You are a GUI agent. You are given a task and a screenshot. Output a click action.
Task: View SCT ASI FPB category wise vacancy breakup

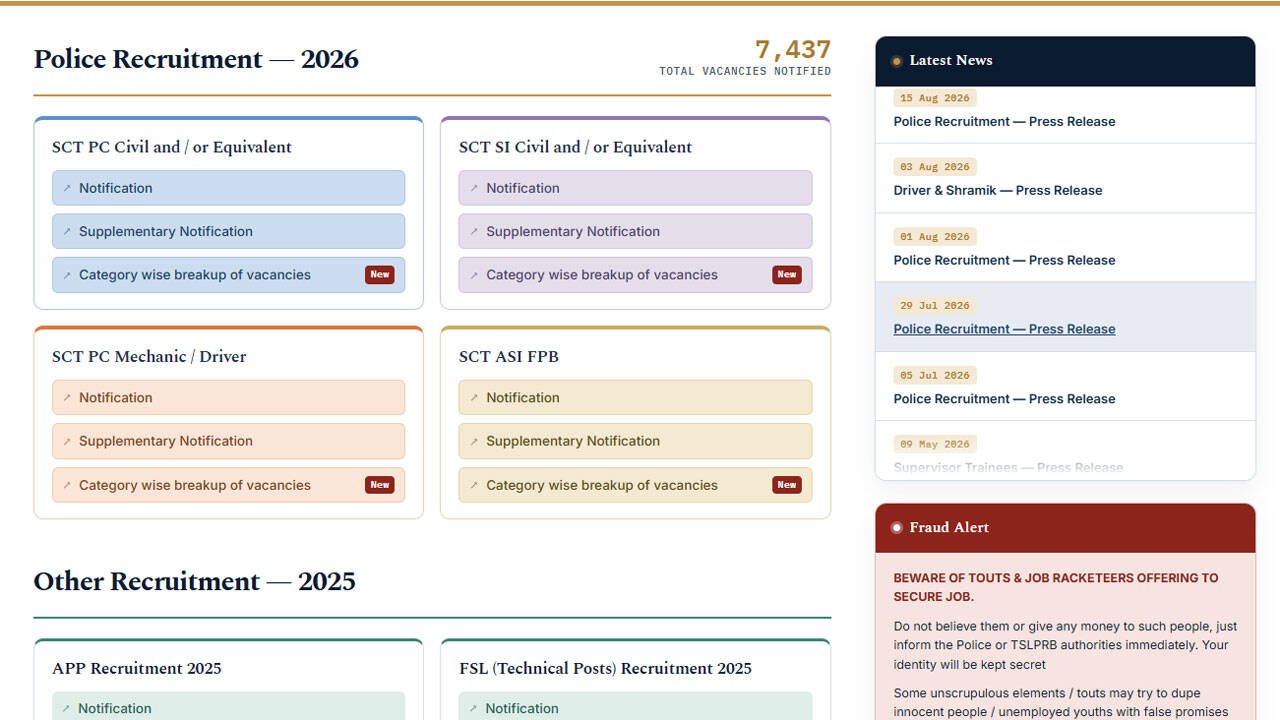tap(635, 485)
